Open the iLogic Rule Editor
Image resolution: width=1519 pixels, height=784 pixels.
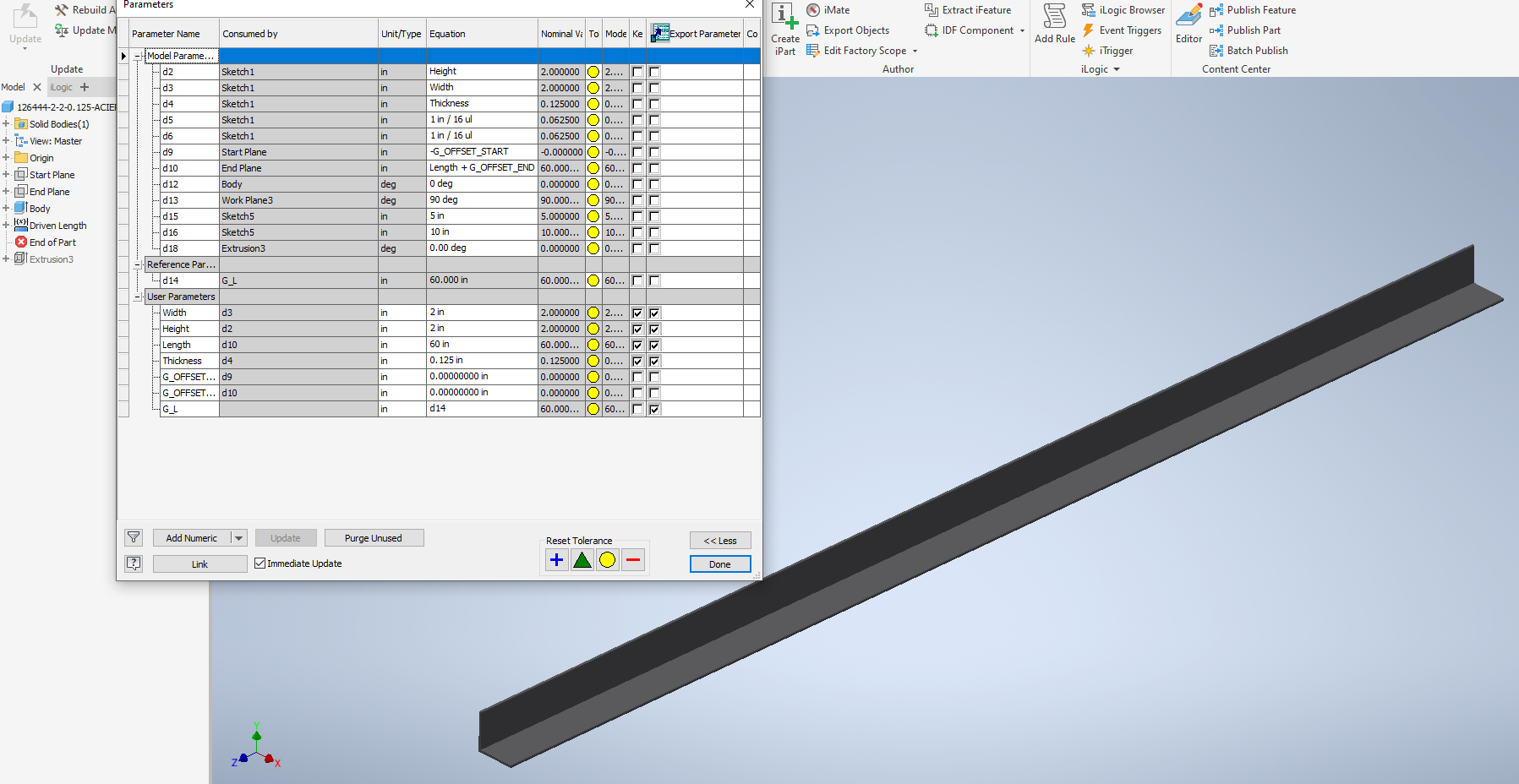point(1188,25)
